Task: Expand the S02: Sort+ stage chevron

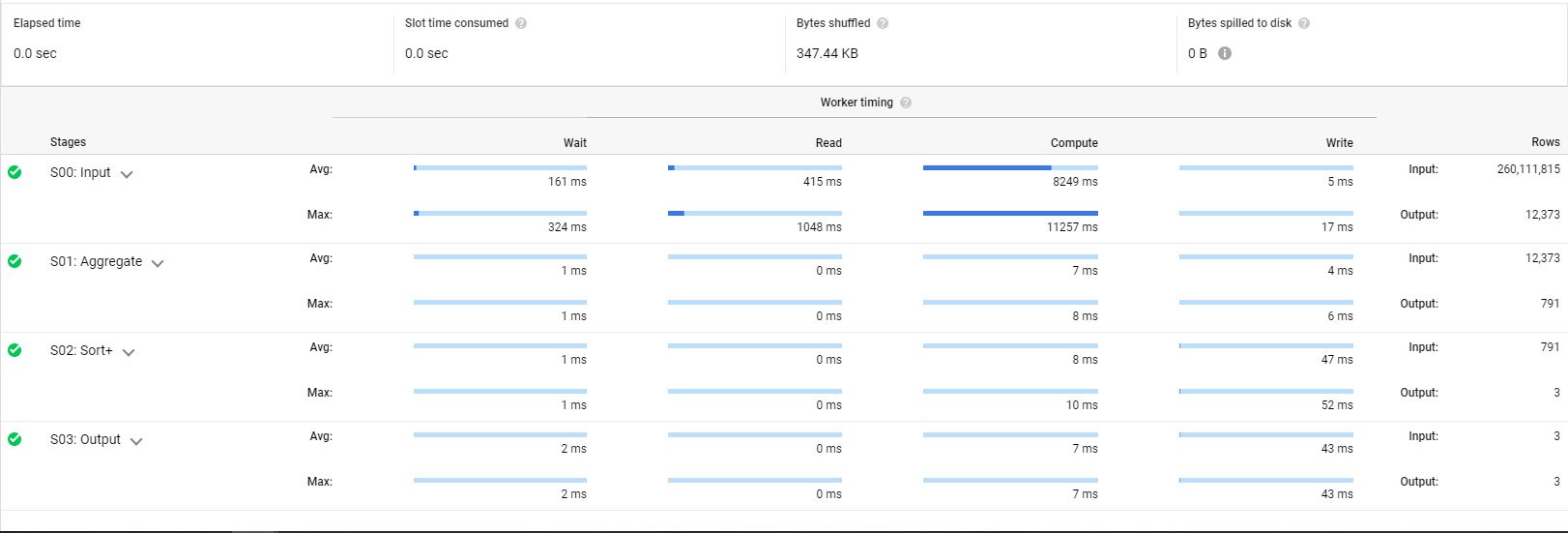Action: (x=129, y=352)
